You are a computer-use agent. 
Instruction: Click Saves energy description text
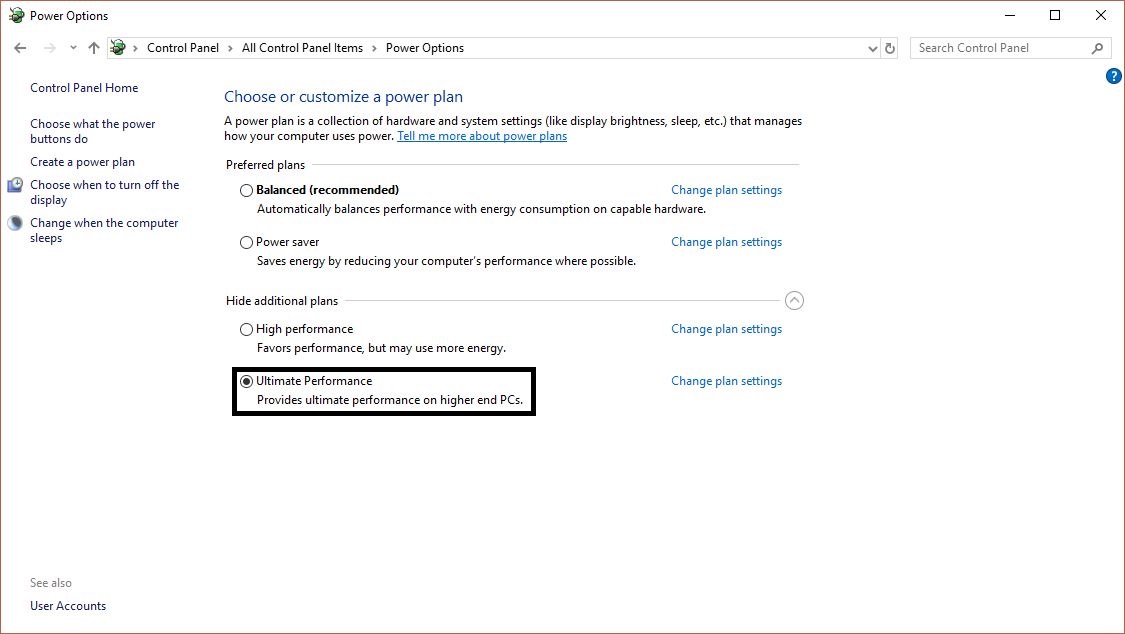tap(446, 262)
